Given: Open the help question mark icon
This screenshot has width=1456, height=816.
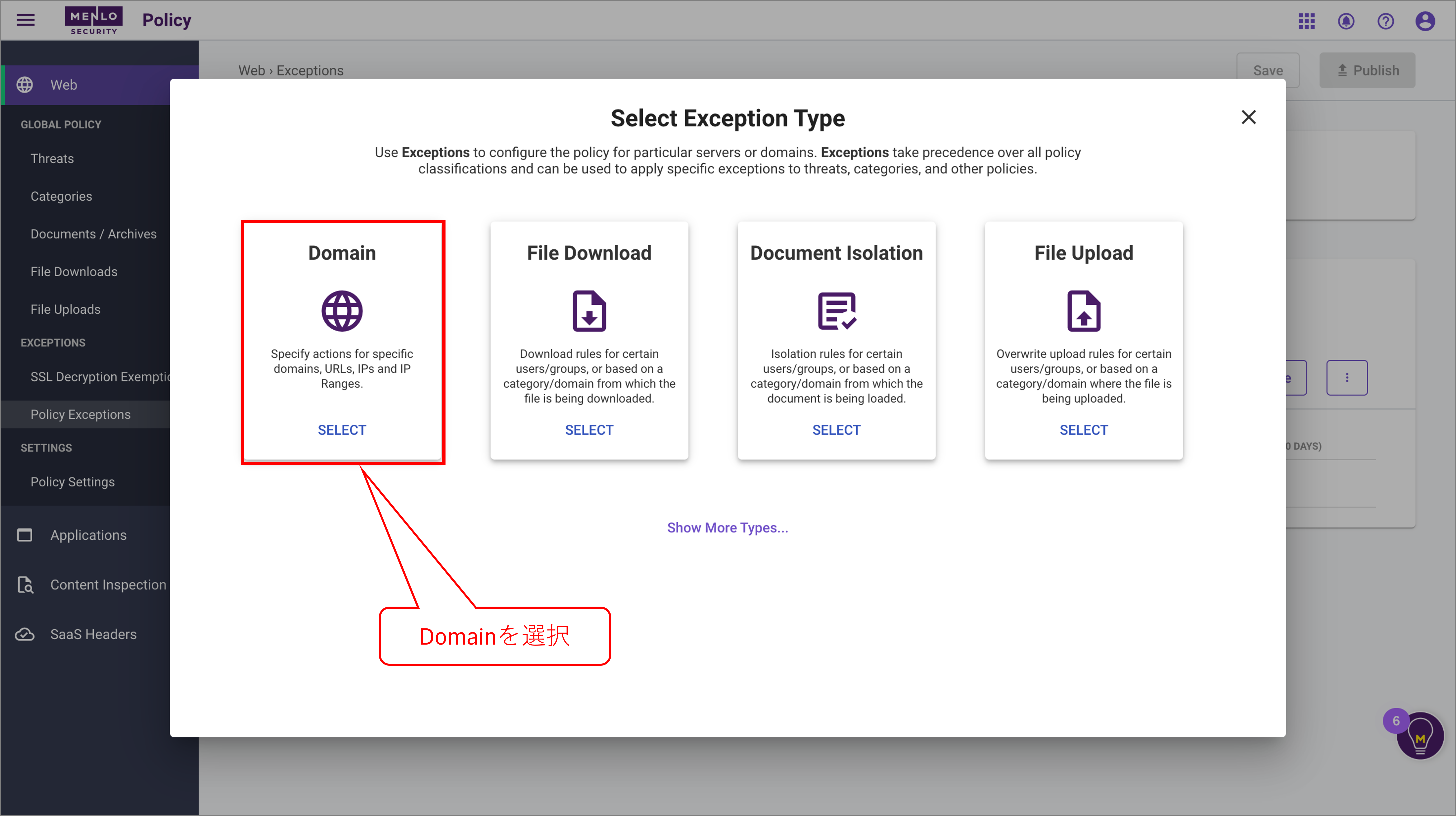Looking at the screenshot, I should pos(1385,22).
